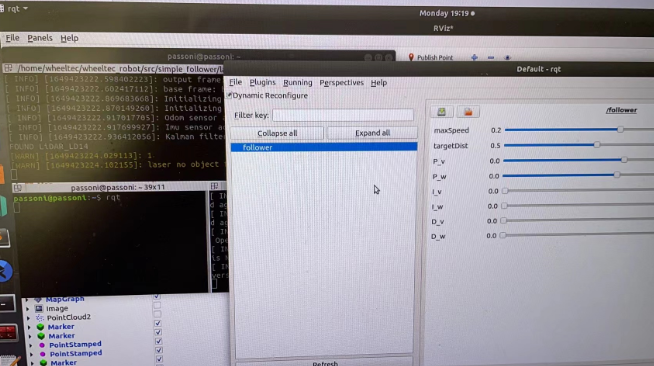Expand the upper PointStamped display row
The image size is (654, 366).
point(31,346)
